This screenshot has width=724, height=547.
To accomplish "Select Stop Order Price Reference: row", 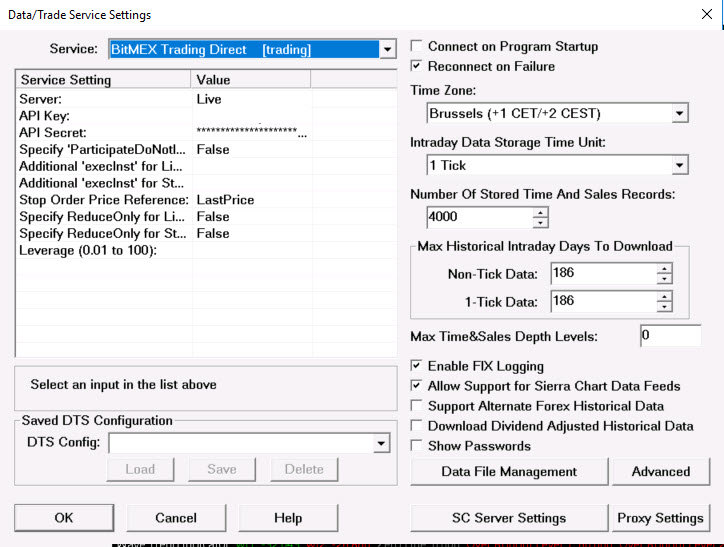I will coord(206,200).
